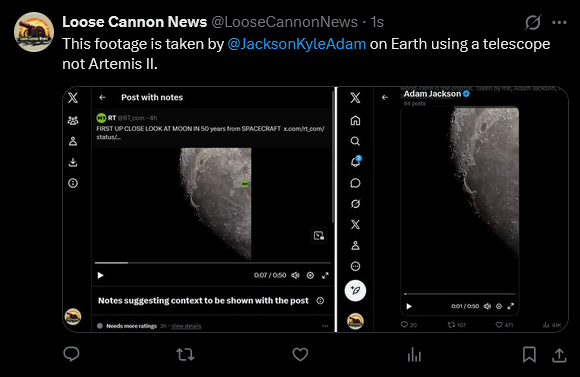This screenshot has height=377, width=580.
Task: Enter fullscreen on Adam Jackson's video
Action: tap(511, 306)
